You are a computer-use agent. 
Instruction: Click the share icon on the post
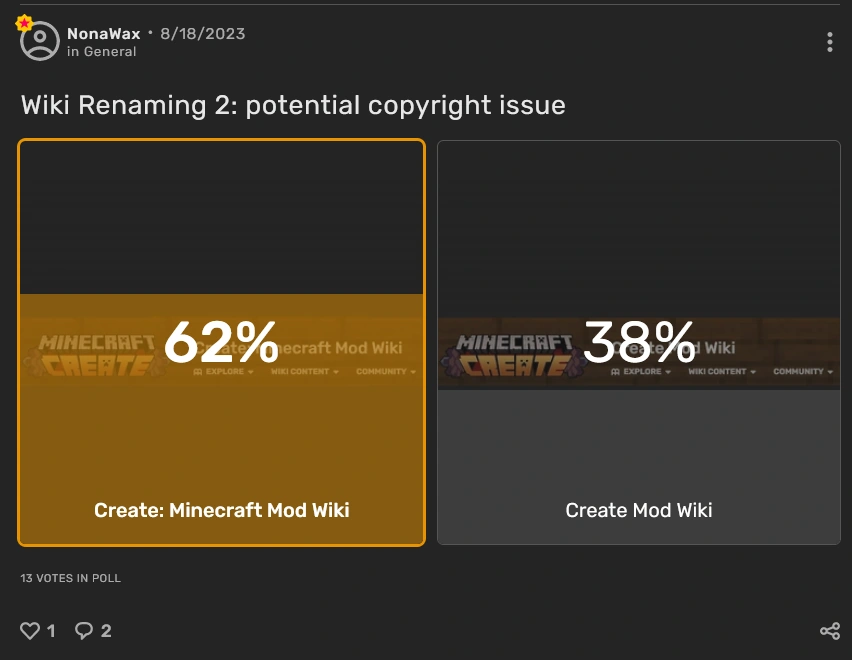tap(830, 631)
